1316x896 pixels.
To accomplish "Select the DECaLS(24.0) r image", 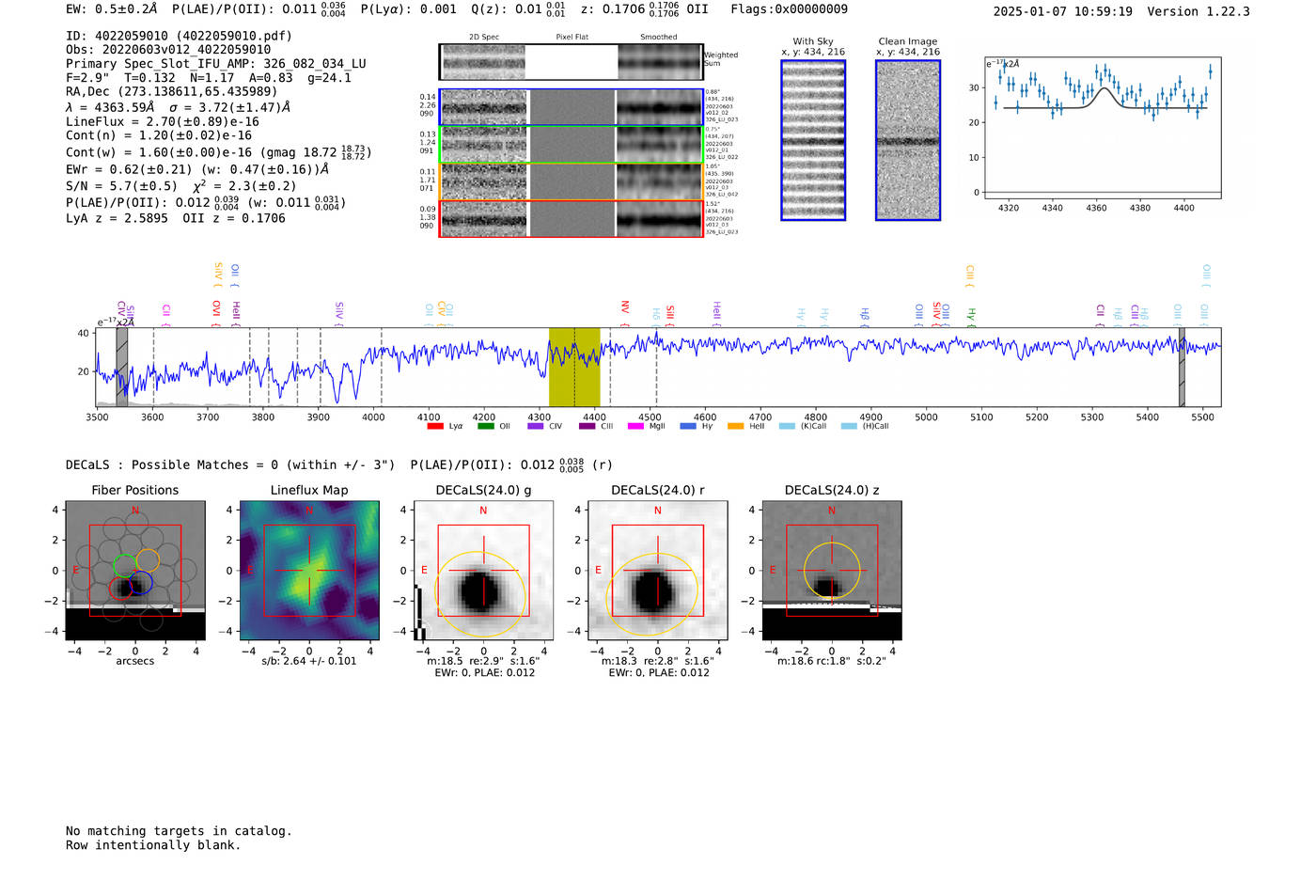I will pyautogui.click(x=658, y=571).
